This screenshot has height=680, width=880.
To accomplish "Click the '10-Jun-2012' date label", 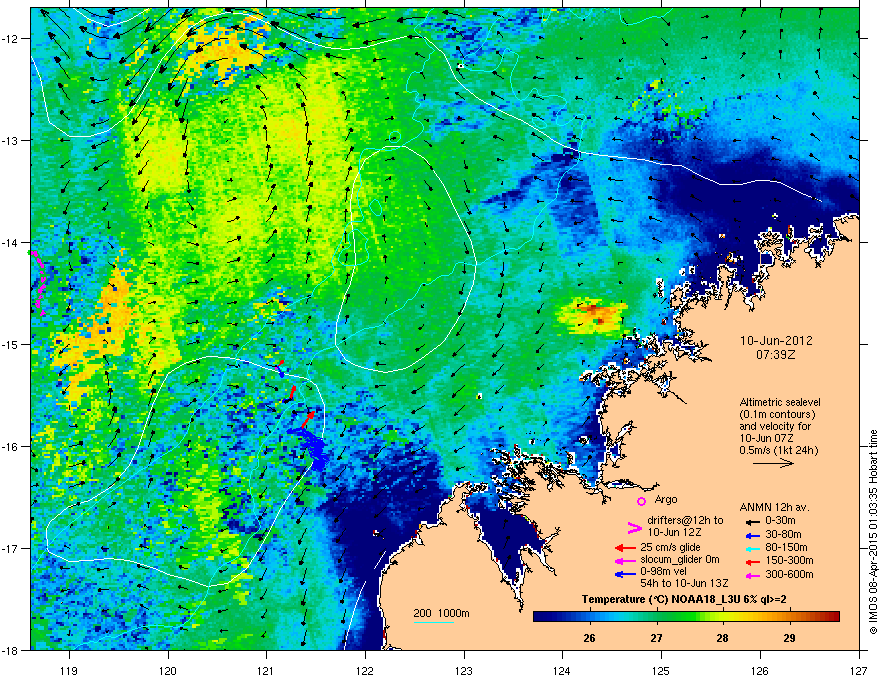I will click(776, 341).
